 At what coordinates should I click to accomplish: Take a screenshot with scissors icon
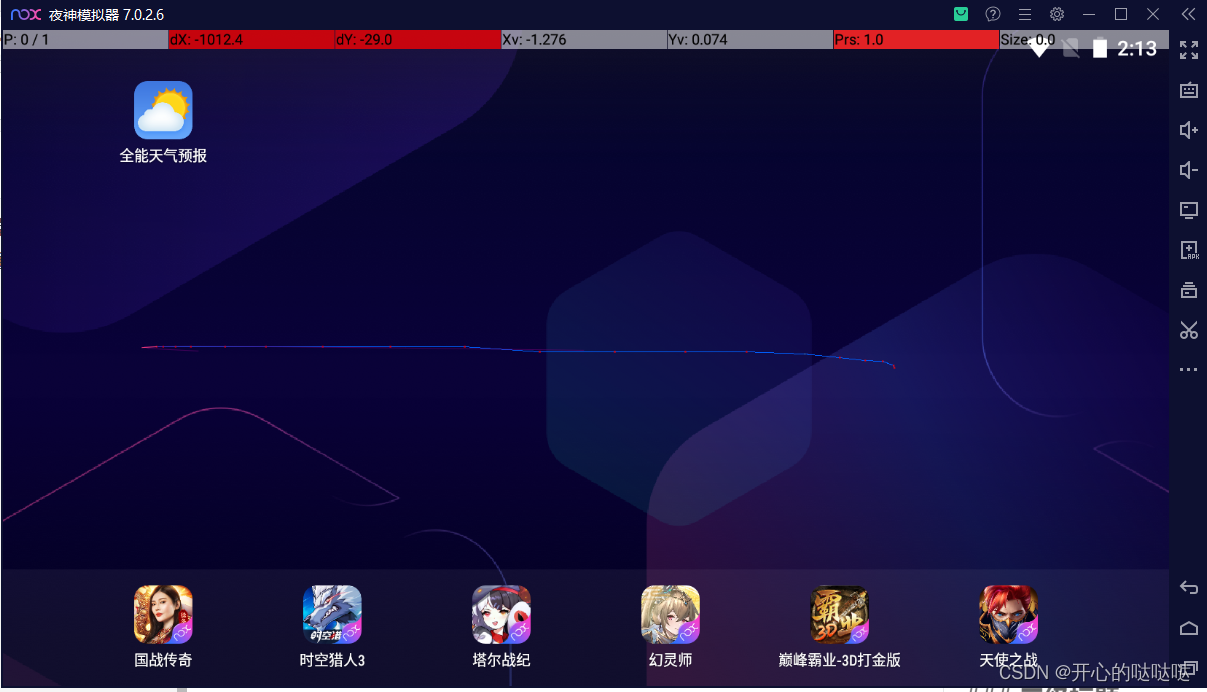[x=1189, y=330]
